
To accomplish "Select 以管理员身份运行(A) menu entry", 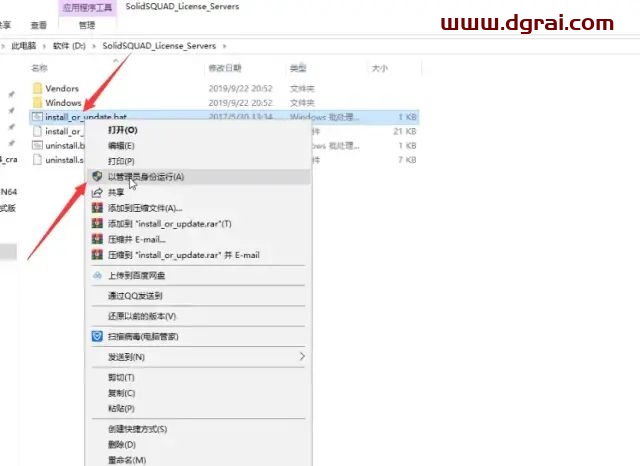I will click(198, 176).
